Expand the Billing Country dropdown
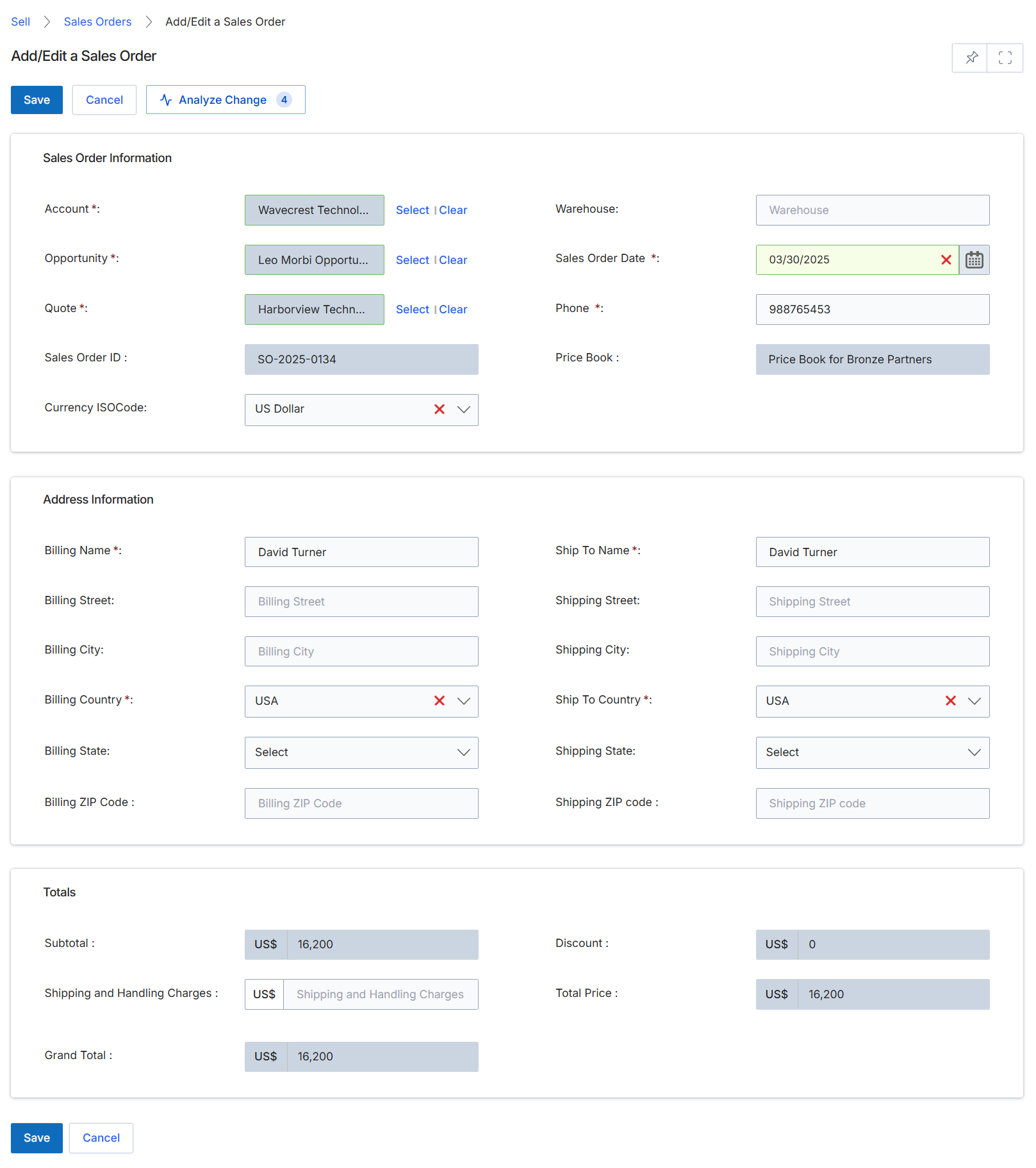Screen dimensions: 1036x1168 click(464, 701)
